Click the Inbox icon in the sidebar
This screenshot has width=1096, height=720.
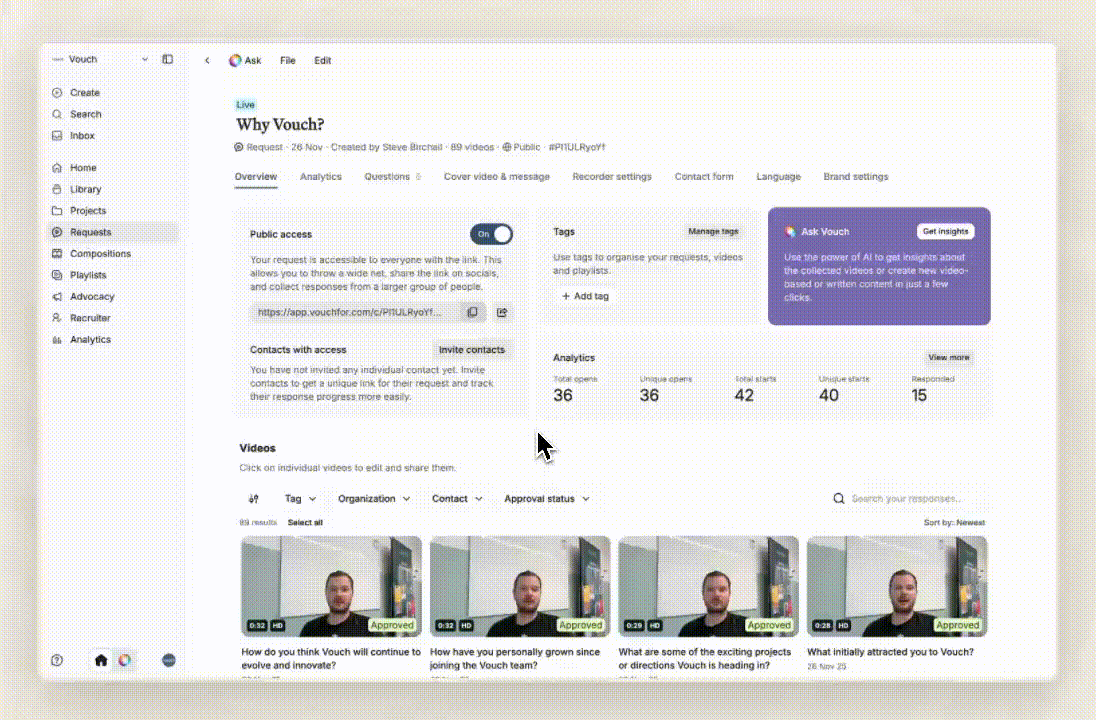57,136
